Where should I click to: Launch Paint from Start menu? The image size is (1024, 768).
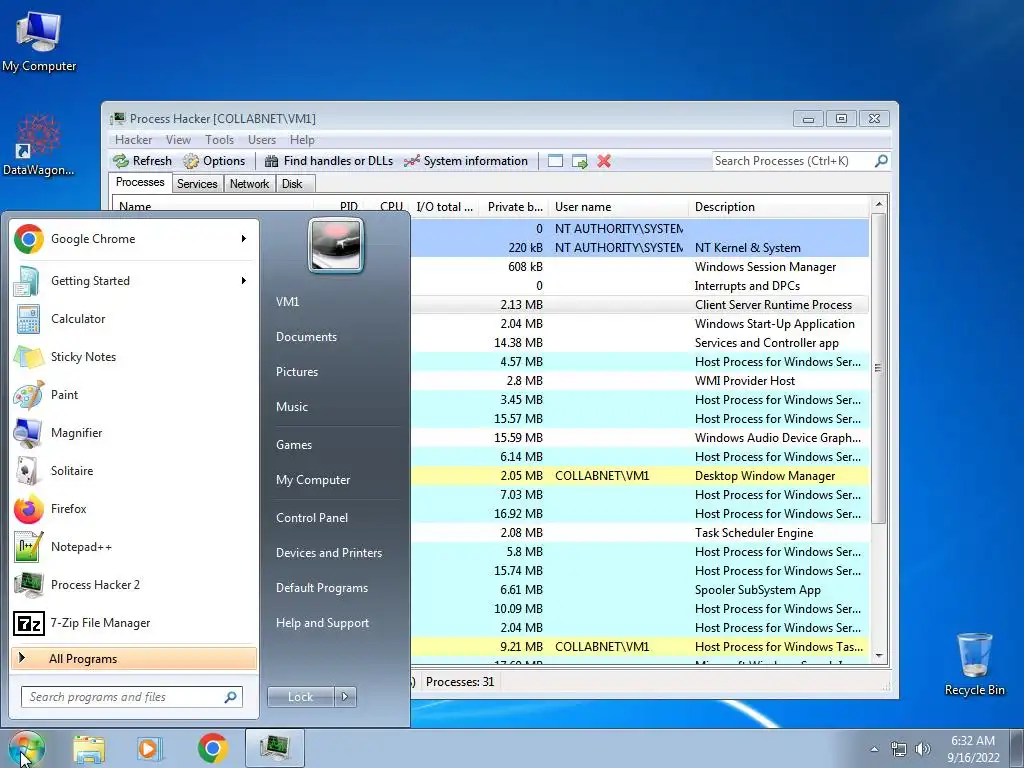[134, 394]
